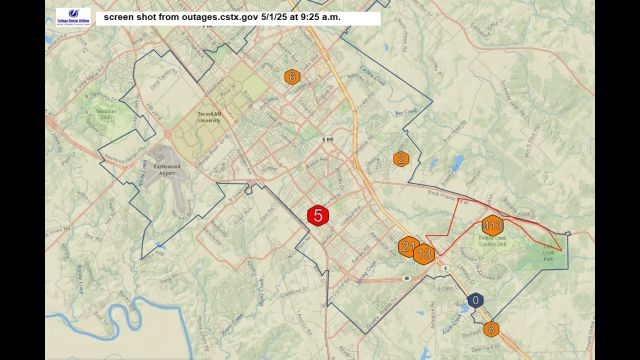Click the College Station Utilities logo
This screenshot has height=360, width=640.
point(73,17)
